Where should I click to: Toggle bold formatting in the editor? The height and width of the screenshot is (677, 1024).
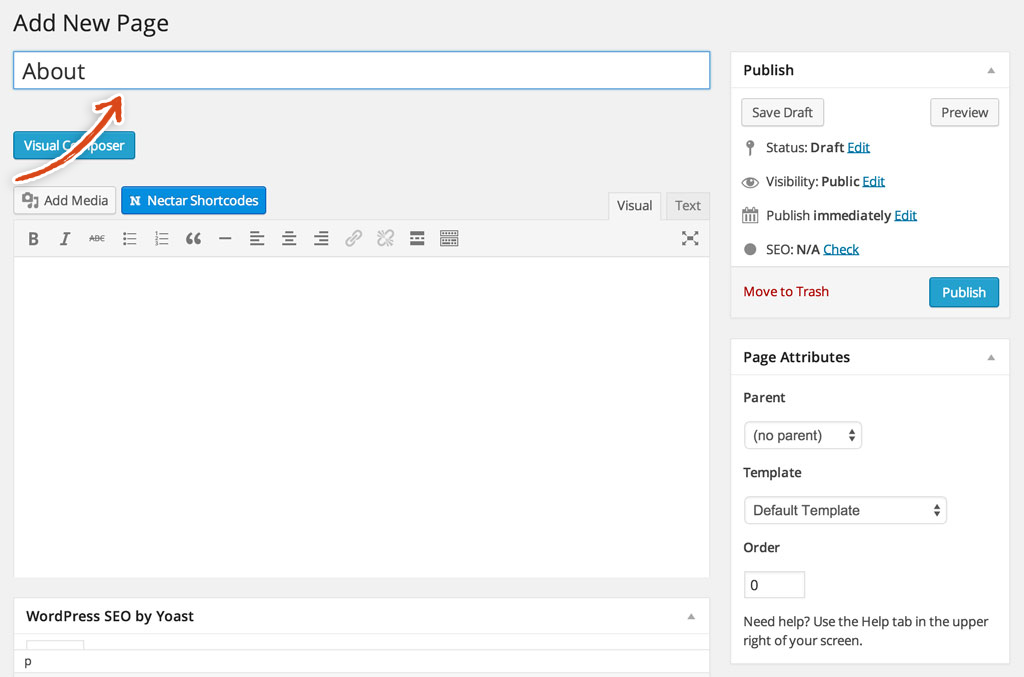(33, 238)
